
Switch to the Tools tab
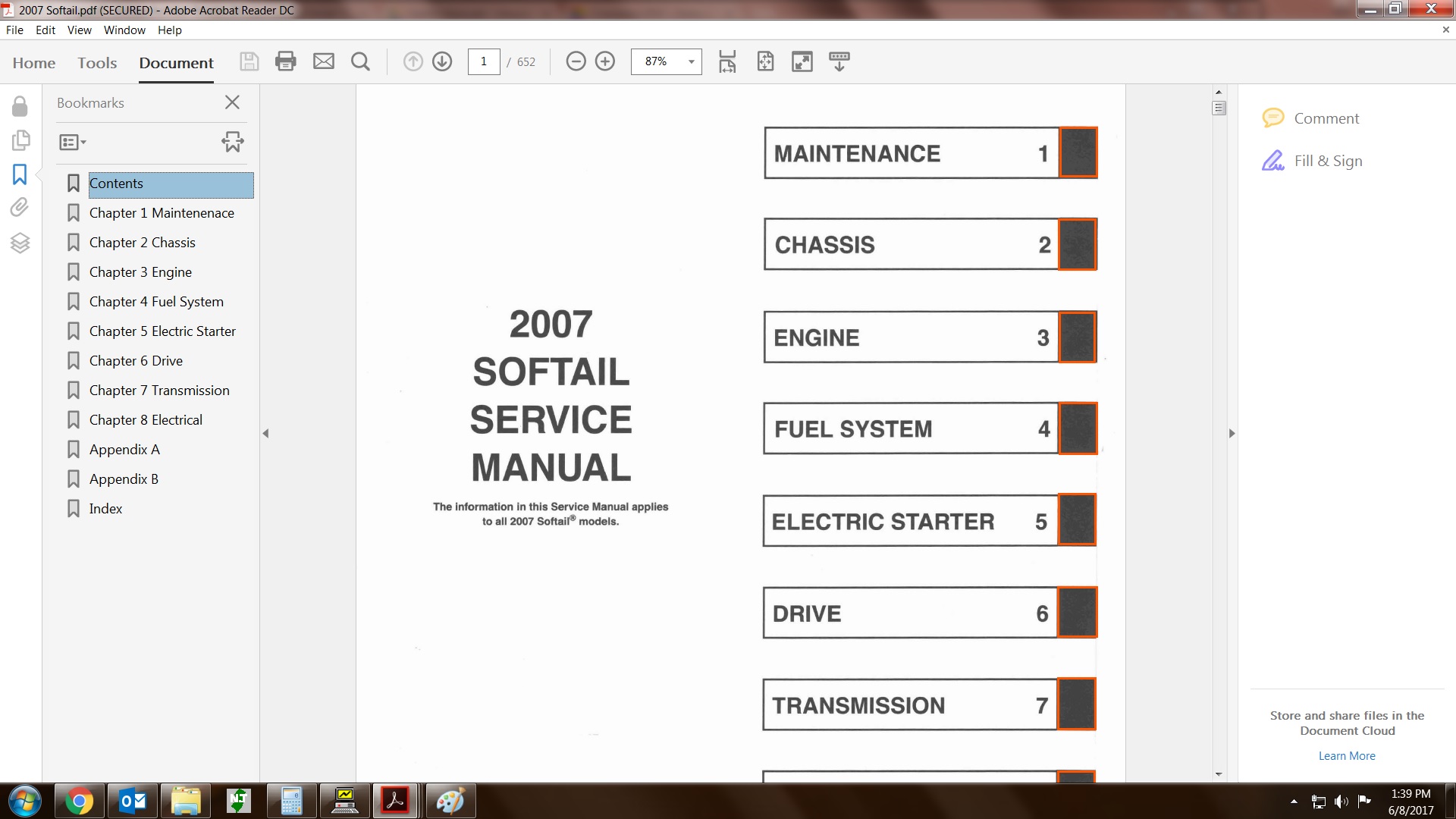(97, 63)
